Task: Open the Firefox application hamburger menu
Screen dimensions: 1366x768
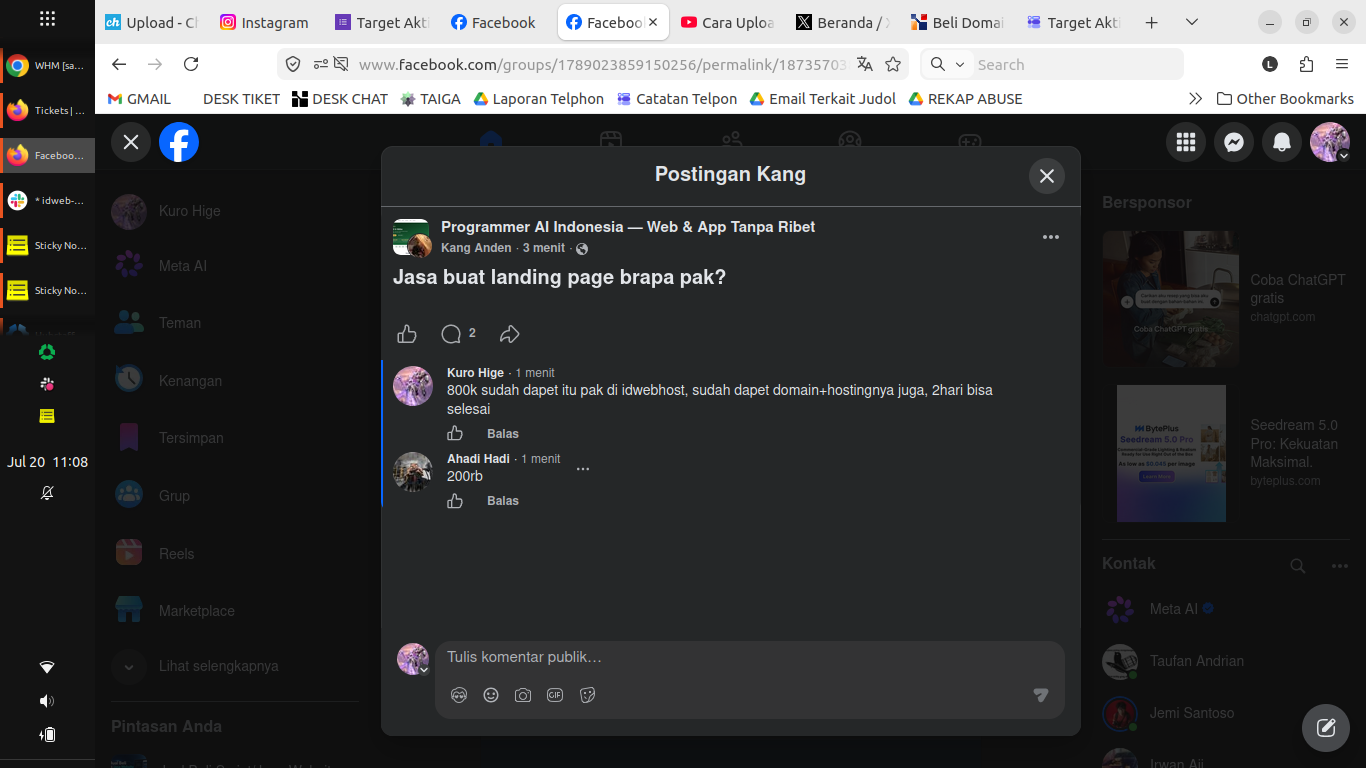Action: click(1342, 64)
